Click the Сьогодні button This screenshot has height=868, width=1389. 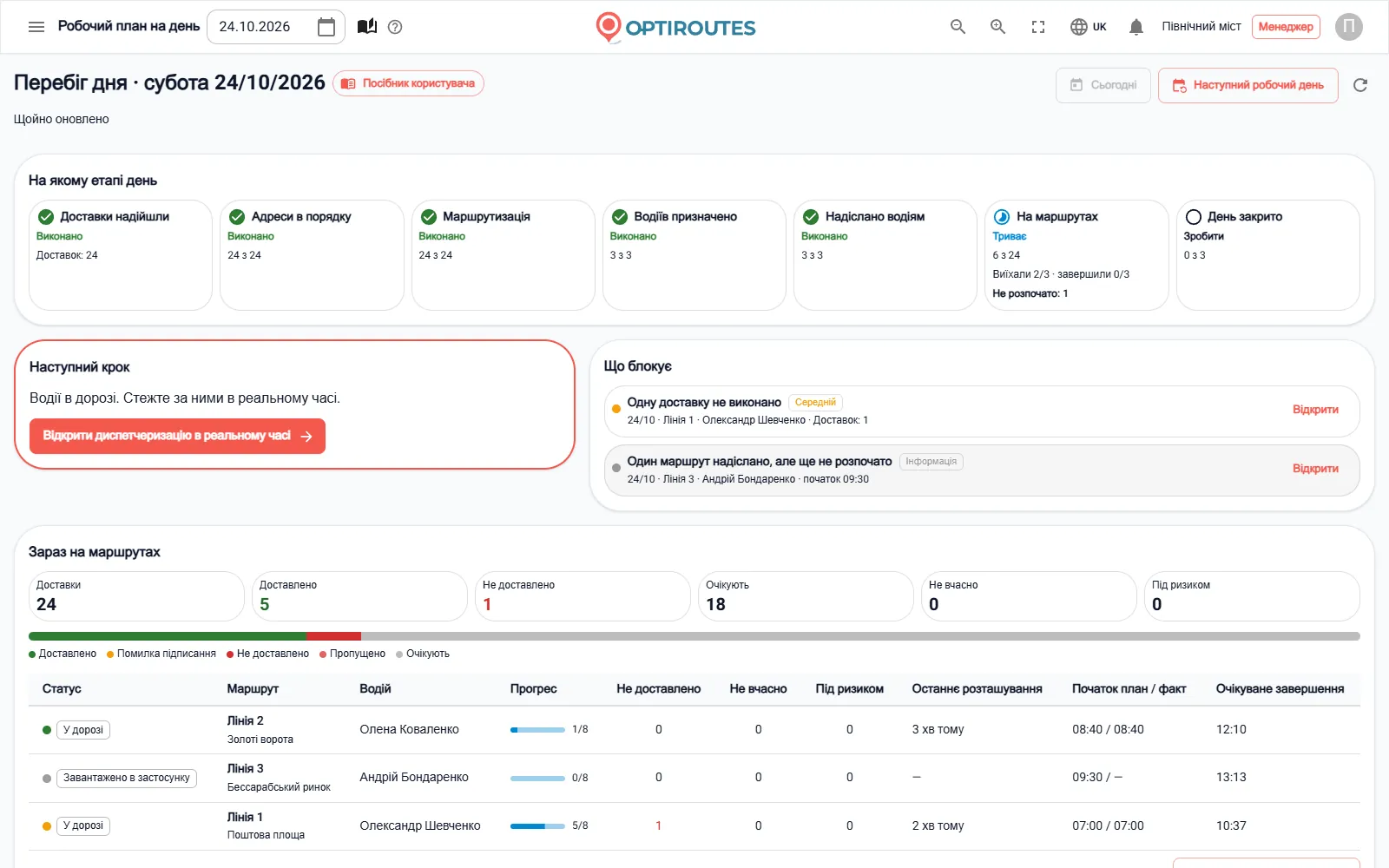click(x=1103, y=85)
